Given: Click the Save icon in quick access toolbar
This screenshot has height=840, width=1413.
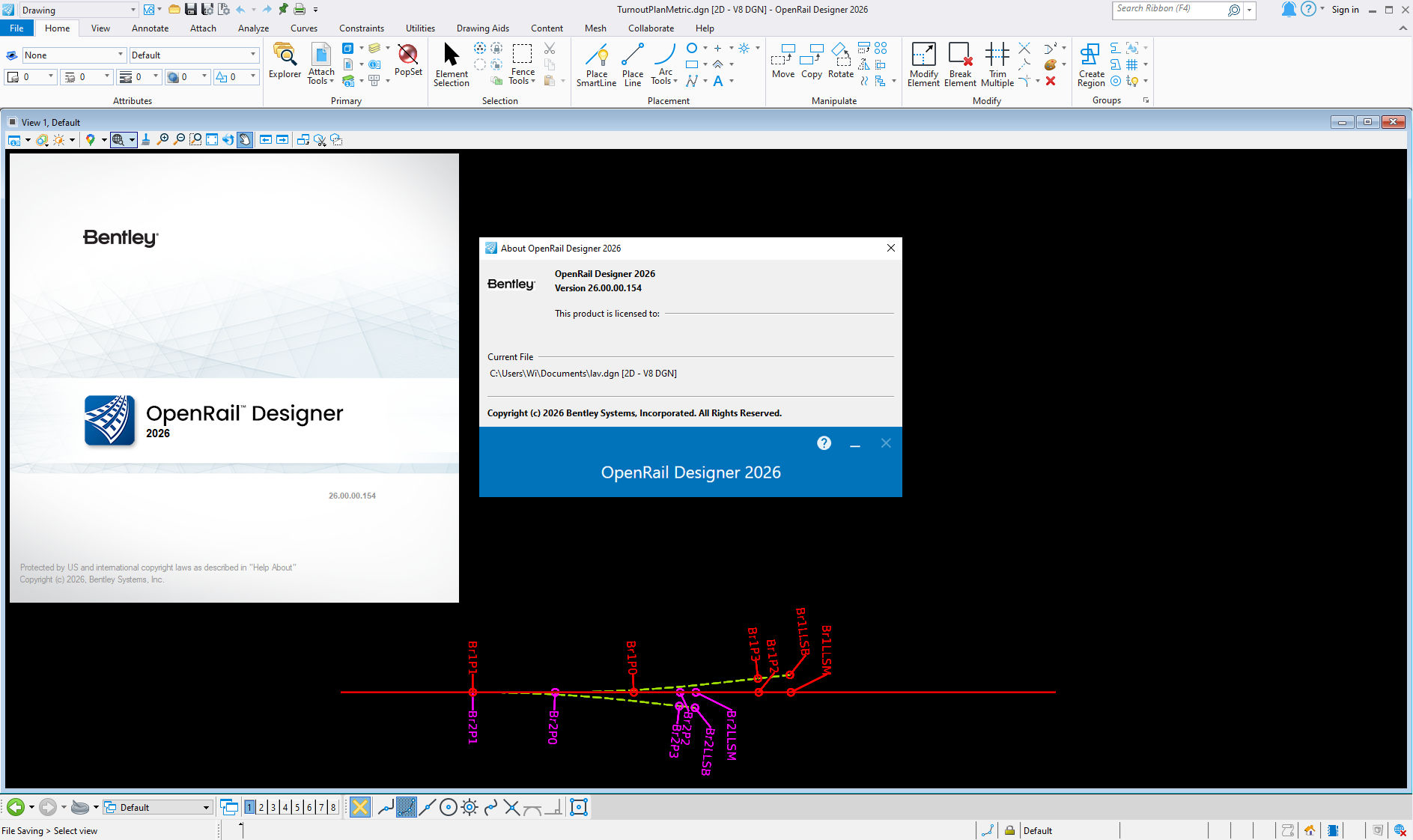Looking at the screenshot, I should click(x=190, y=10).
